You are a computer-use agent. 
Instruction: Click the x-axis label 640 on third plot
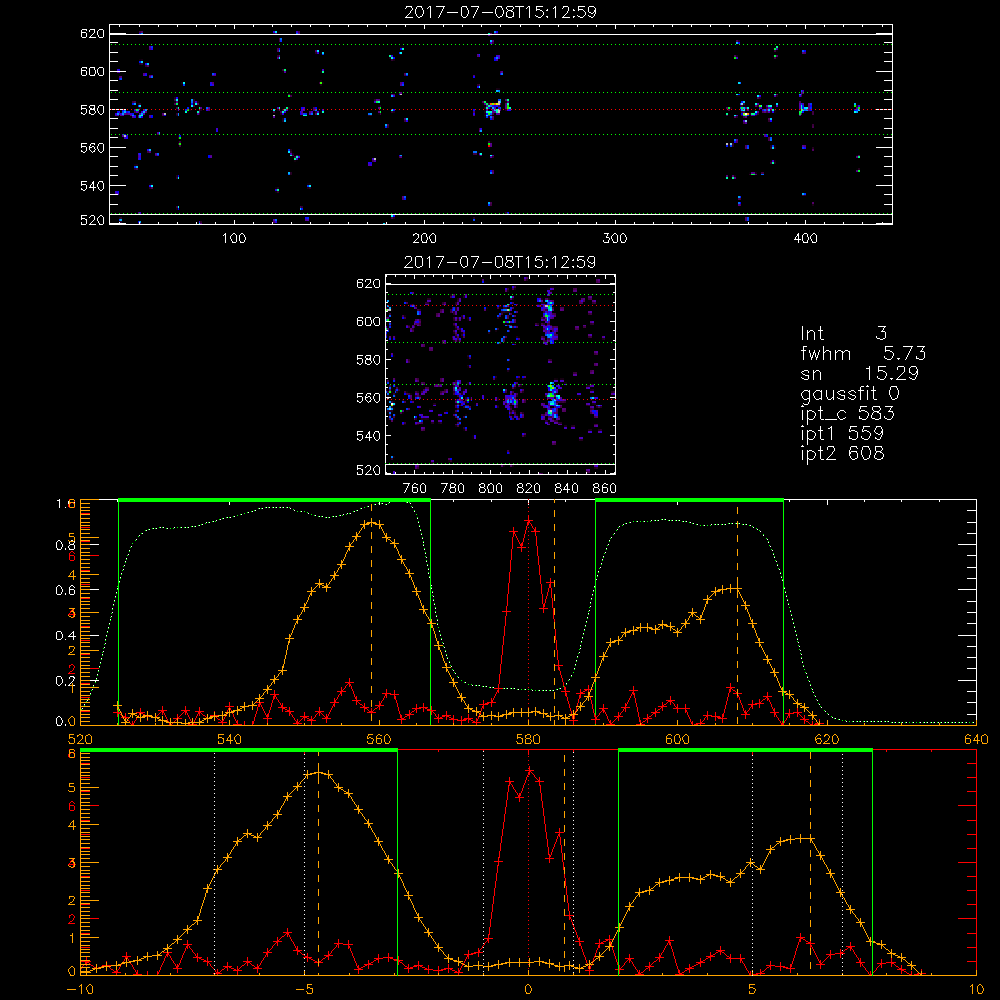[976, 740]
